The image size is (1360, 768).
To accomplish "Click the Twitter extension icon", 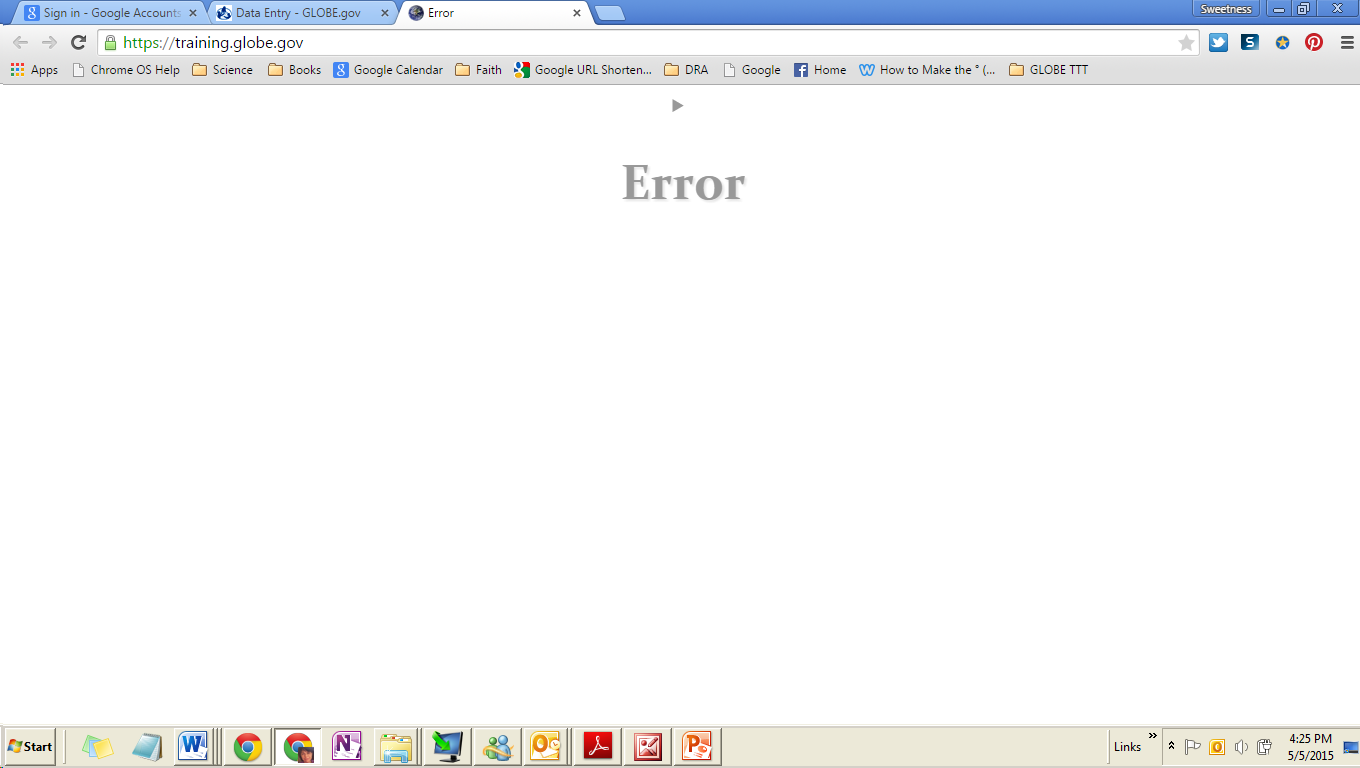I will [x=1218, y=42].
